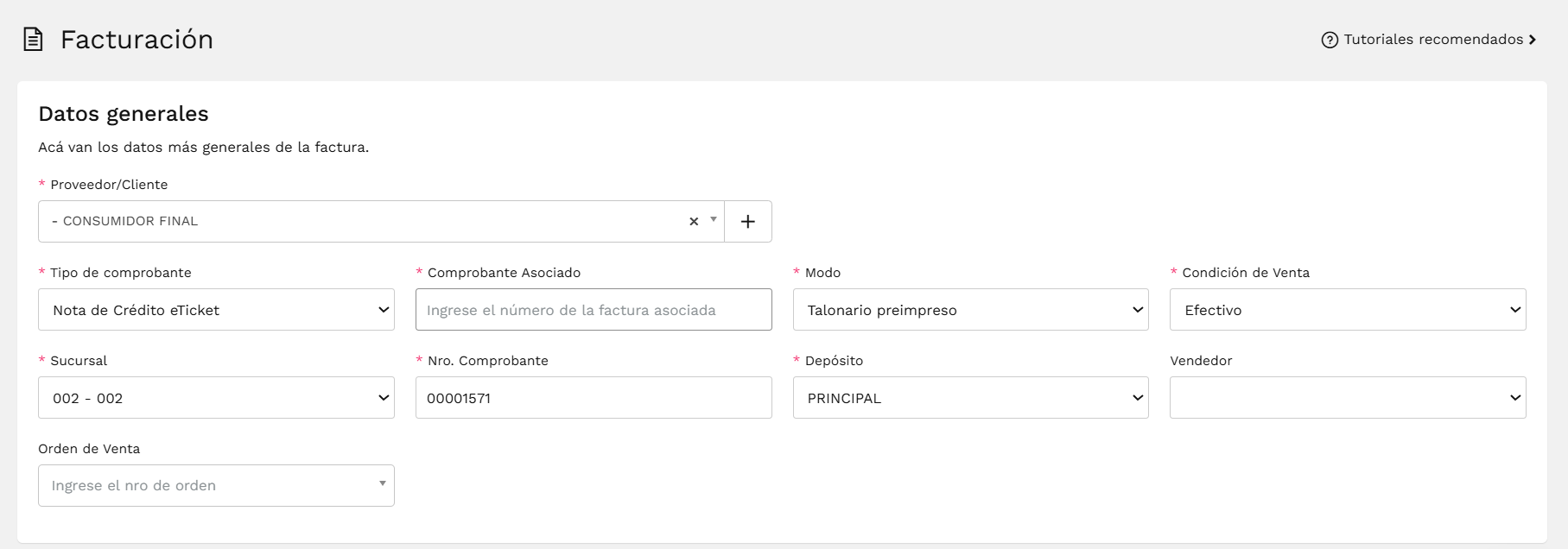Add new client with plus button
Screen dimensions: 1568x549
748,222
